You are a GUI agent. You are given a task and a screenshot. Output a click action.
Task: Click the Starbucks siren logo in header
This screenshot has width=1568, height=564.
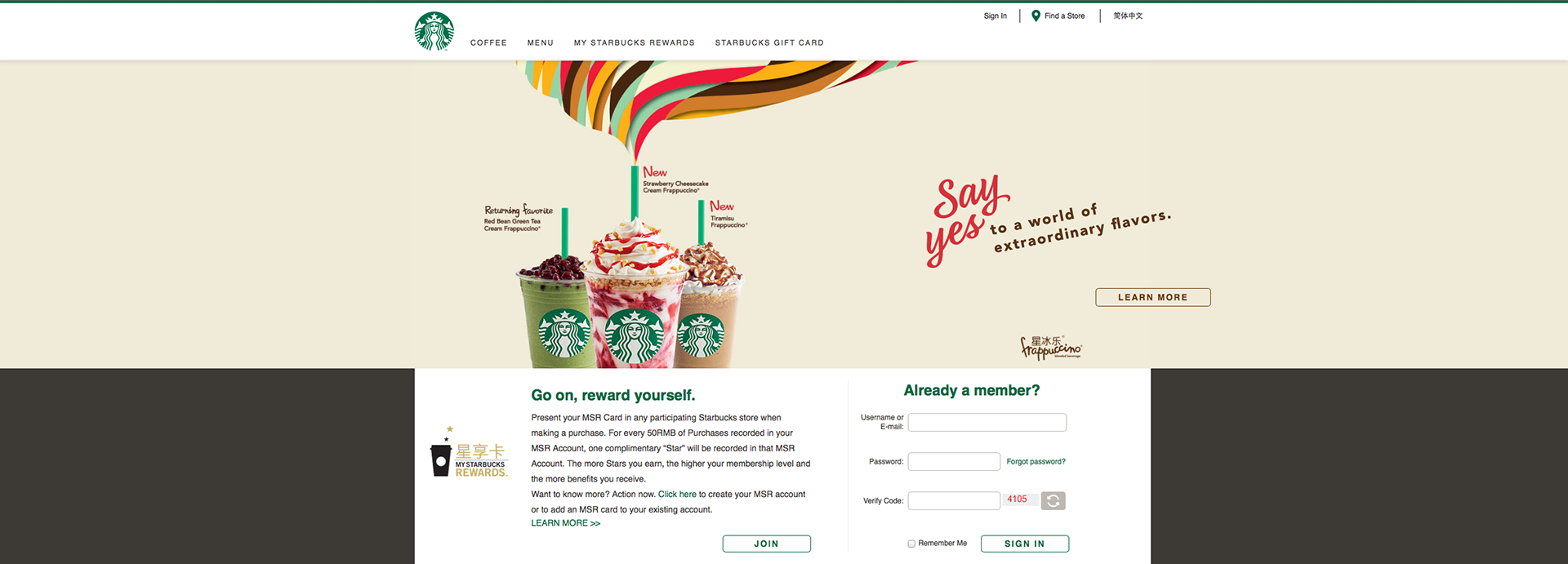pos(434,32)
